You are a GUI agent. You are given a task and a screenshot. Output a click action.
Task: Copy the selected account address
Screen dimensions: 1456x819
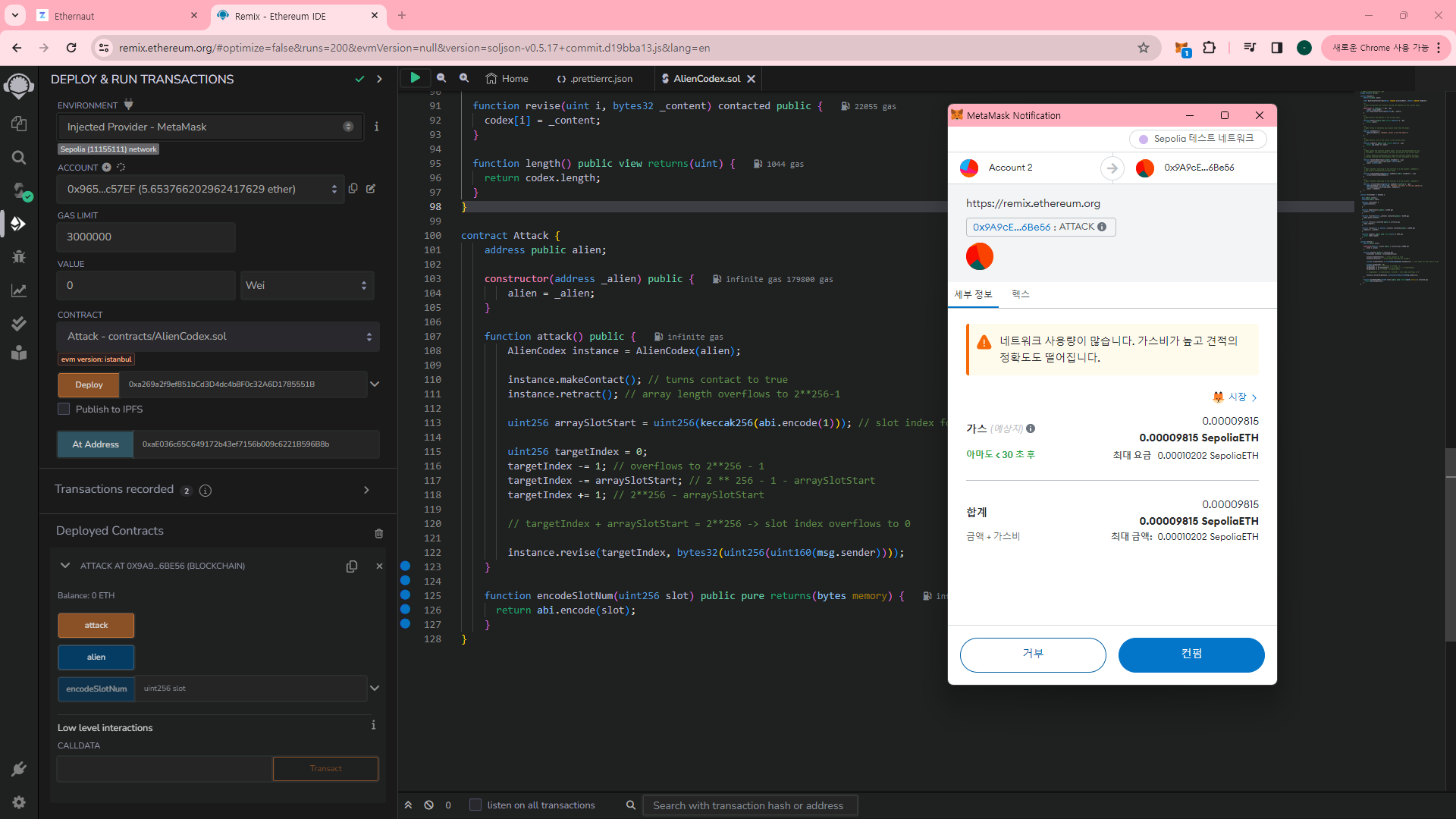pos(353,189)
